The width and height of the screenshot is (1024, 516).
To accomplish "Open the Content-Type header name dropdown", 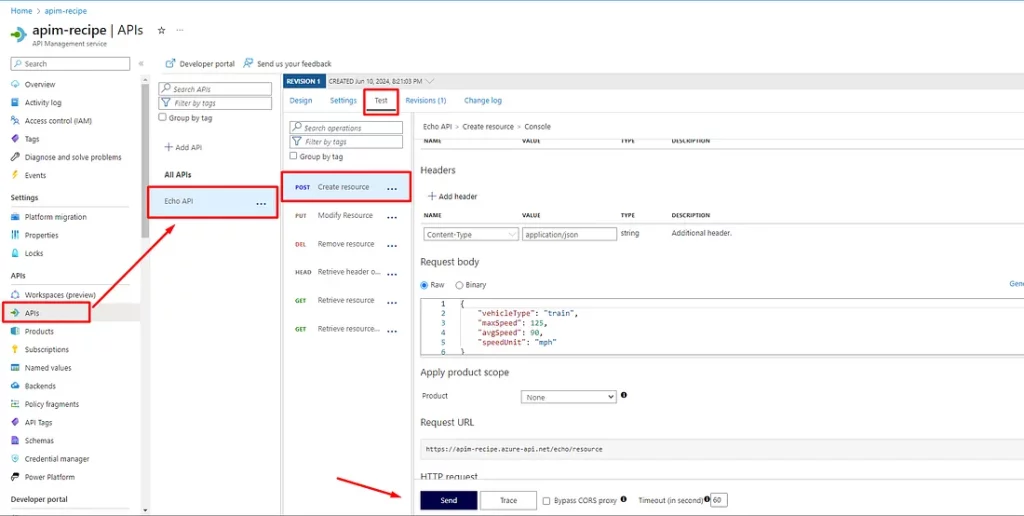I will (471, 234).
